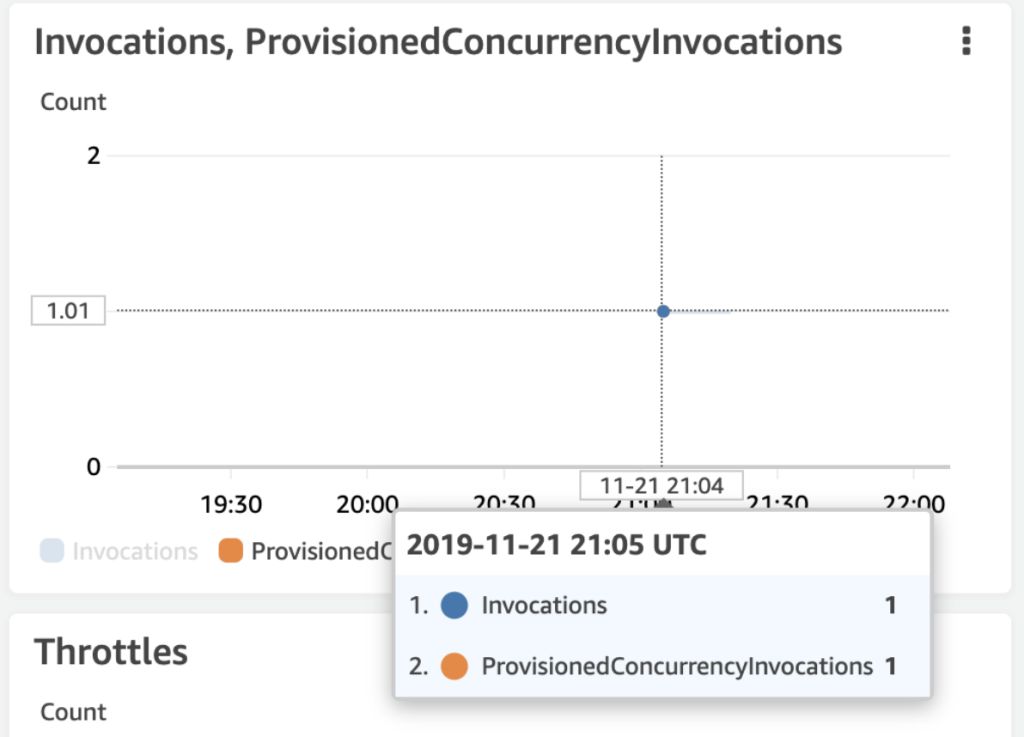Select the Invocations, ProvisionedConcurrencyInvocations chart title
1024x737 pixels.
click(x=438, y=41)
